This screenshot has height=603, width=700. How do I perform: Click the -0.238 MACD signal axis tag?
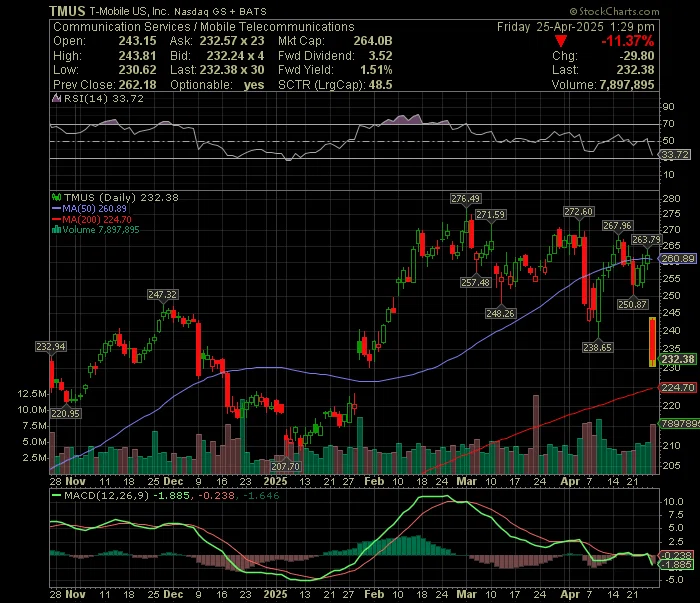[x=678, y=556]
